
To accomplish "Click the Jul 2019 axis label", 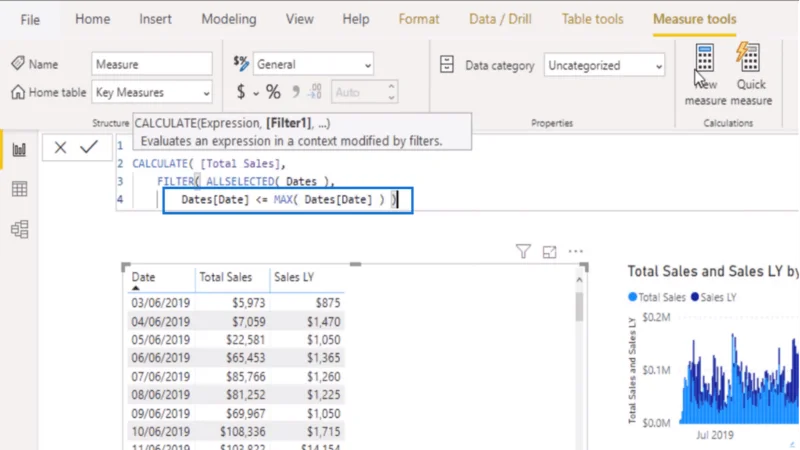I will coord(715,435).
